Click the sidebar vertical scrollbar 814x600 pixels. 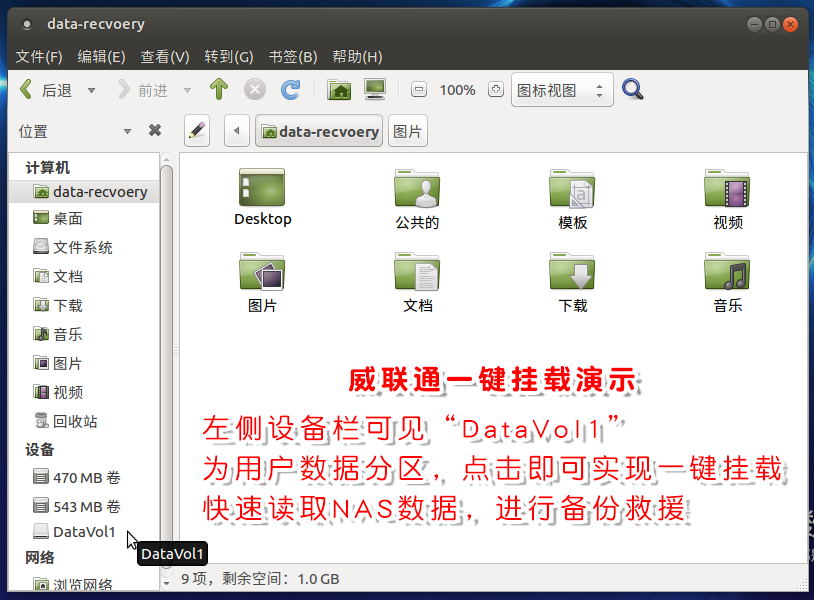[x=166, y=366]
